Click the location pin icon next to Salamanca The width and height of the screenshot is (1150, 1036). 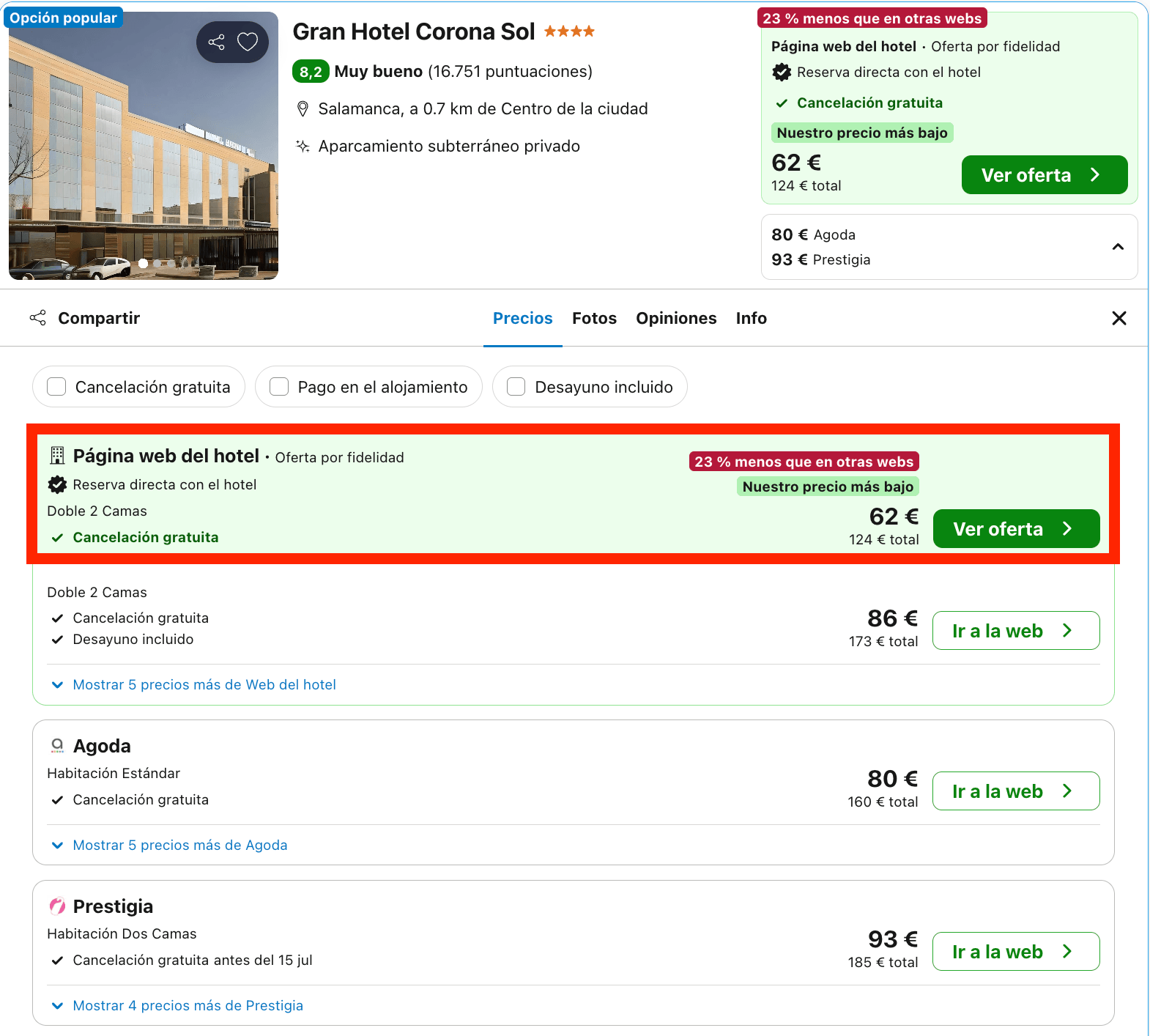pyautogui.click(x=303, y=109)
